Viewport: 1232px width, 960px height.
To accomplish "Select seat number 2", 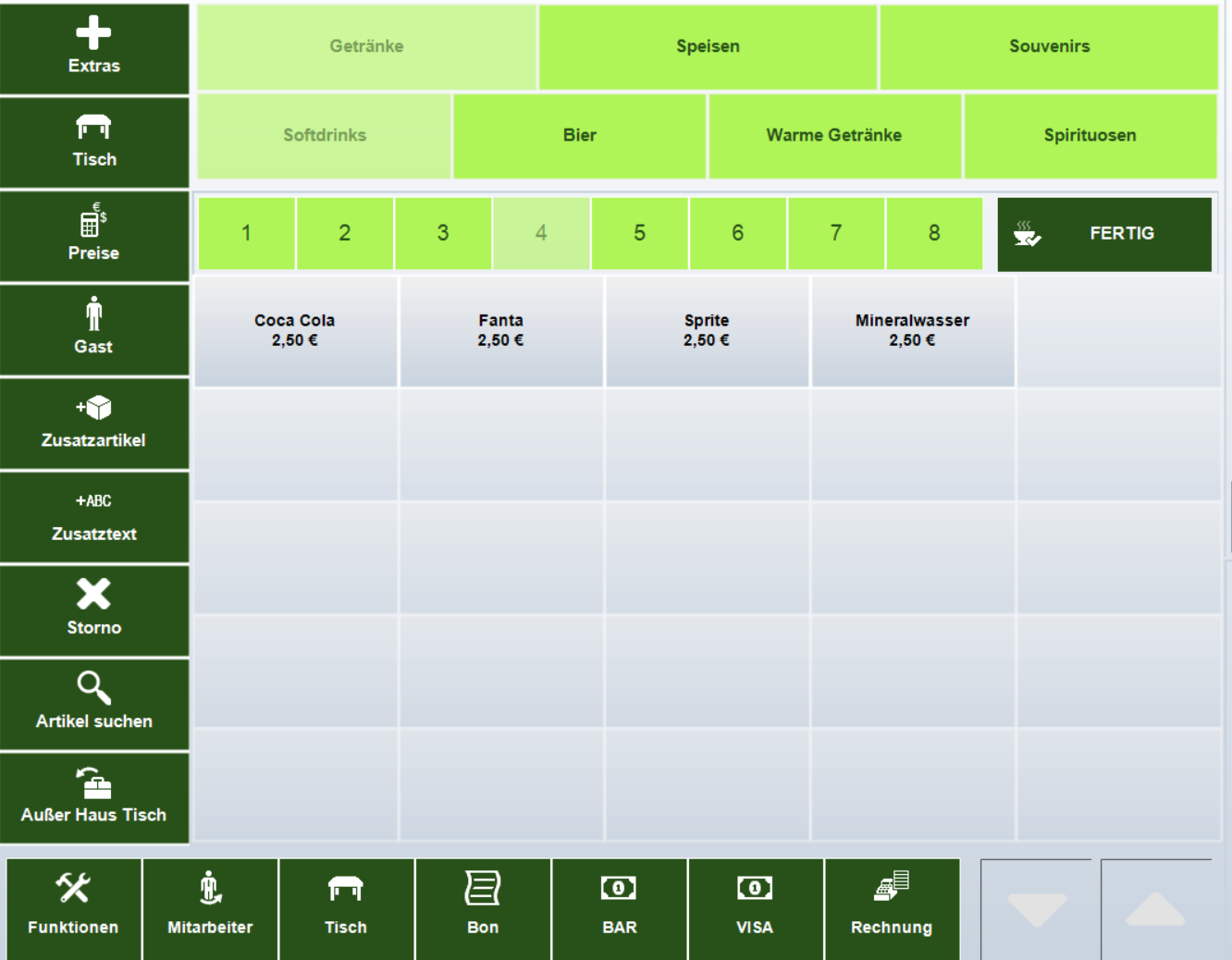I will coord(345,233).
